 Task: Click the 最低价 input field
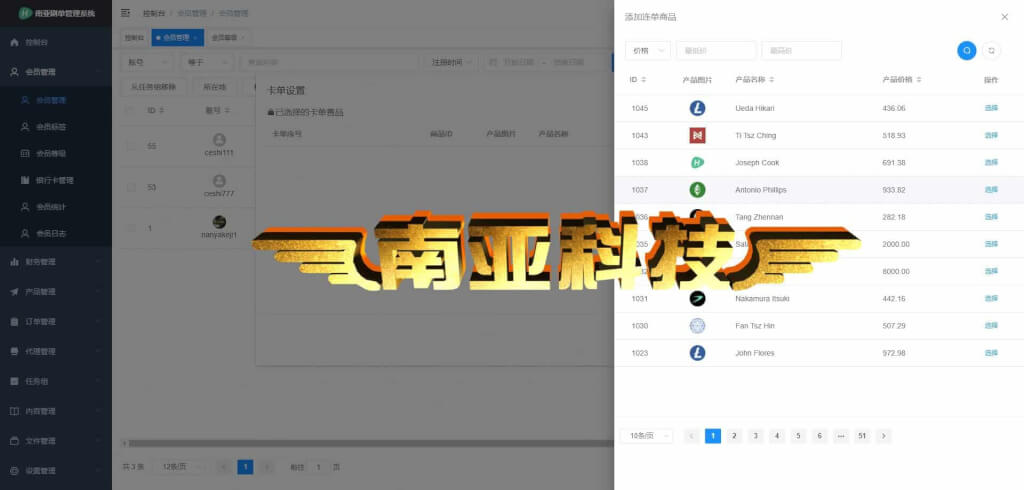[716, 50]
